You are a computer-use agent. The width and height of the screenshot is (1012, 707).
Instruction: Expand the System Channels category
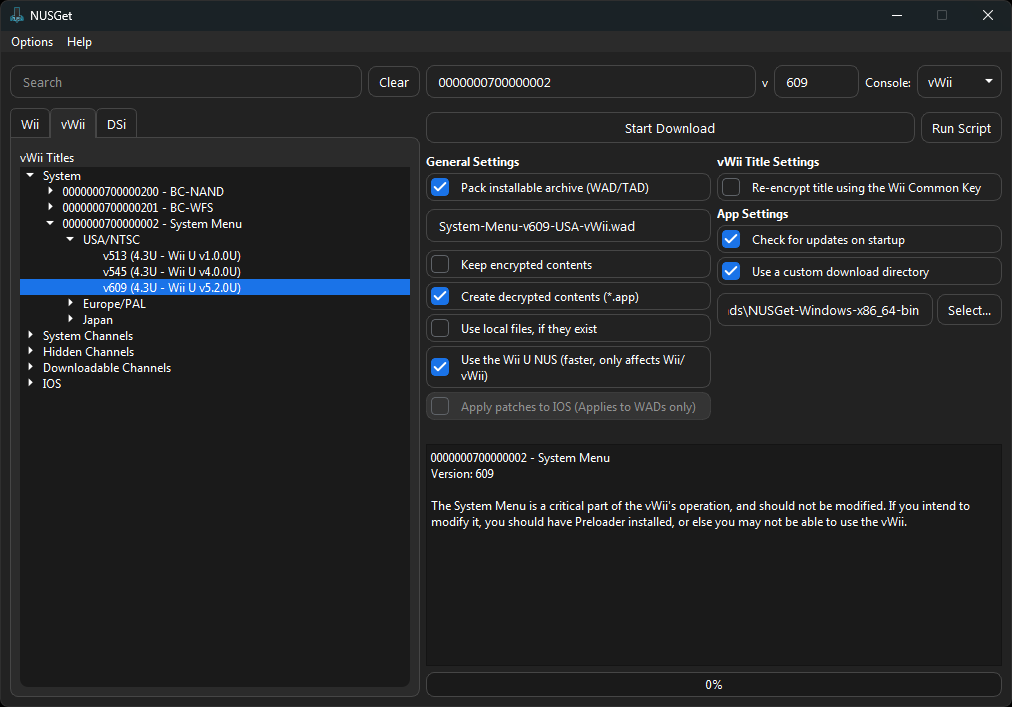point(31,336)
